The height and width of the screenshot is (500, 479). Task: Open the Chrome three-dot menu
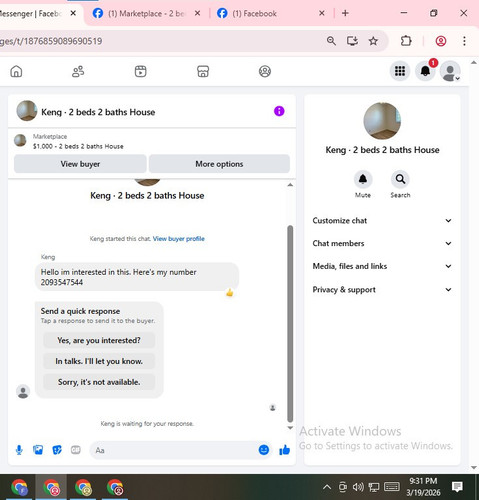464,41
